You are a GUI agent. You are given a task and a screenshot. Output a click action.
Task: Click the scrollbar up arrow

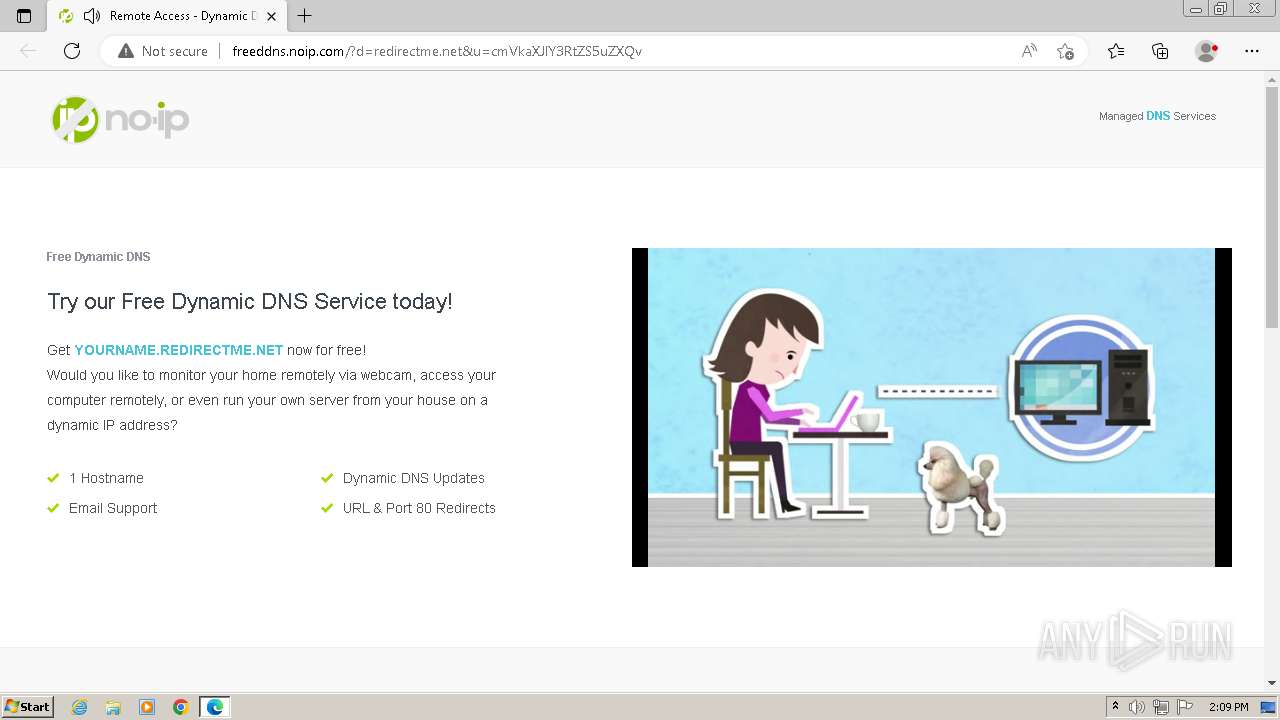click(1272, 79)
